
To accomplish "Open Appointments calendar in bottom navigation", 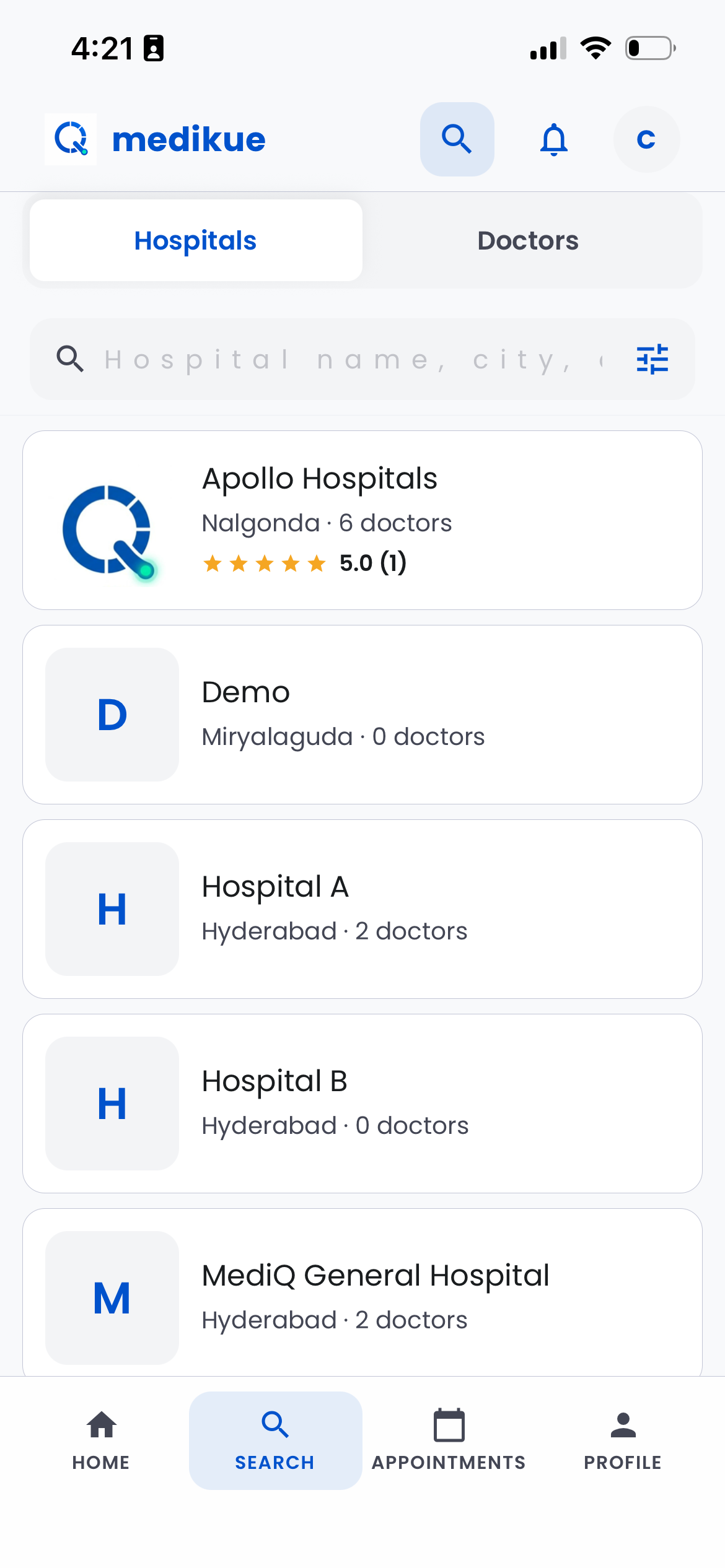I will click(x=449, y=1440).
